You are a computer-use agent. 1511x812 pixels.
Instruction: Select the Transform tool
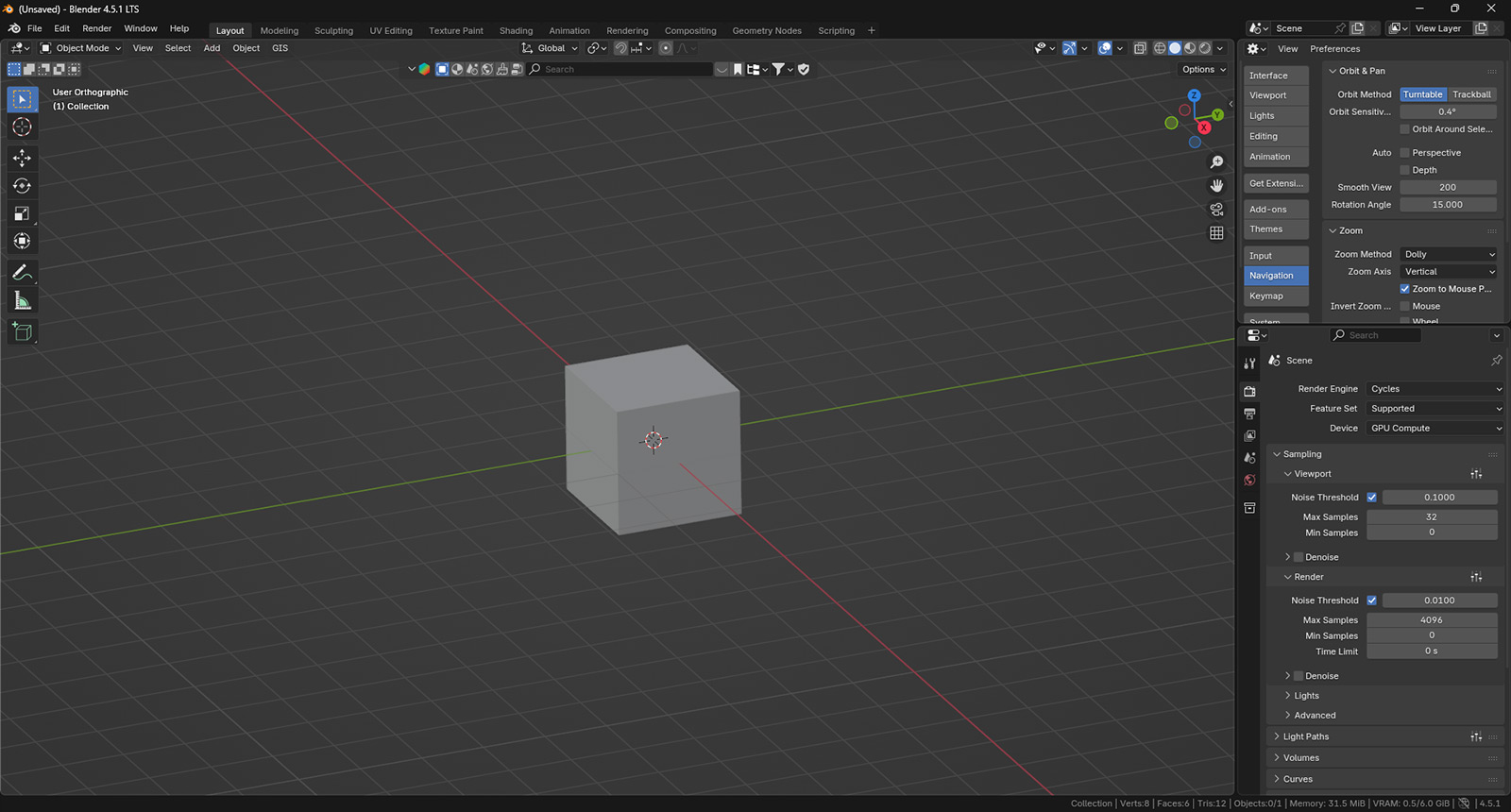tap(23, 242)
